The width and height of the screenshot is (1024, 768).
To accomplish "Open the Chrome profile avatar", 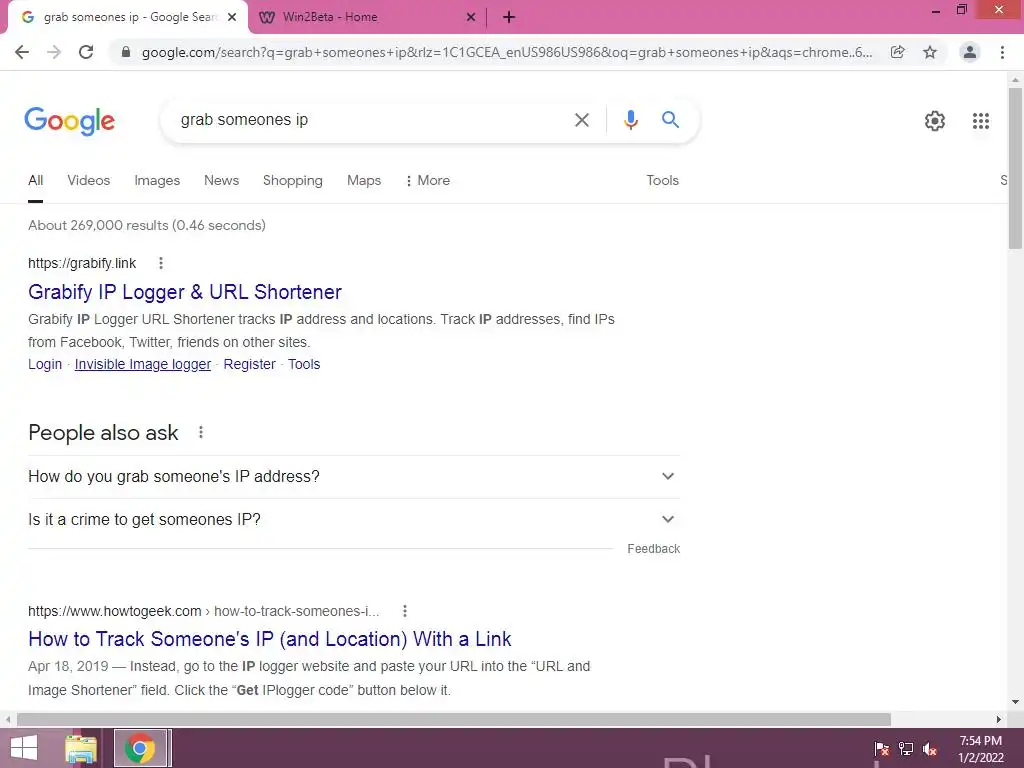I will pos(970,52).
